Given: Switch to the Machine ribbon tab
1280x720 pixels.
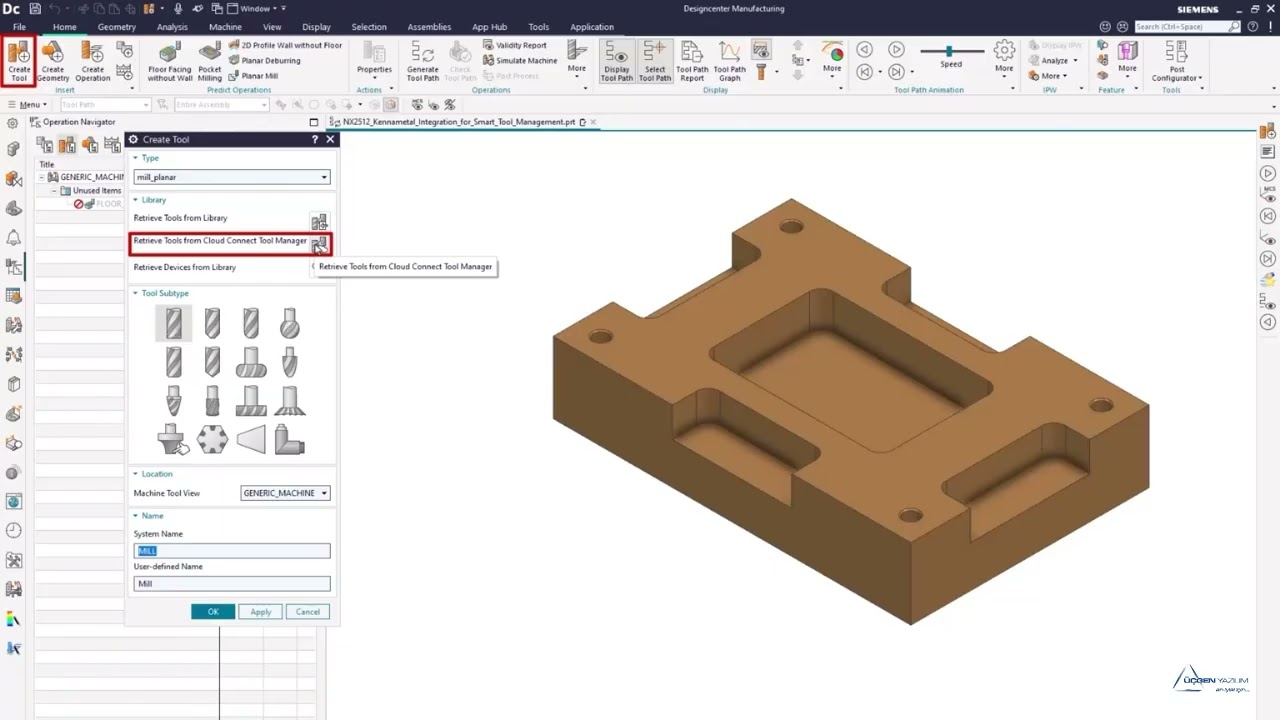Looking at the screenshot, I should [225, 27].
